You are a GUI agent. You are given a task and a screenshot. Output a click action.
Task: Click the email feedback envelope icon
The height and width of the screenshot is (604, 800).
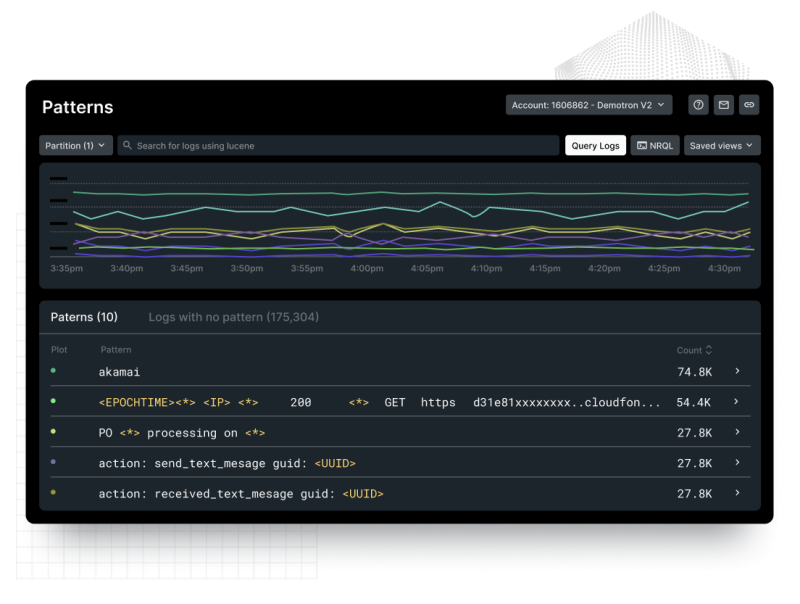[723, 105]
